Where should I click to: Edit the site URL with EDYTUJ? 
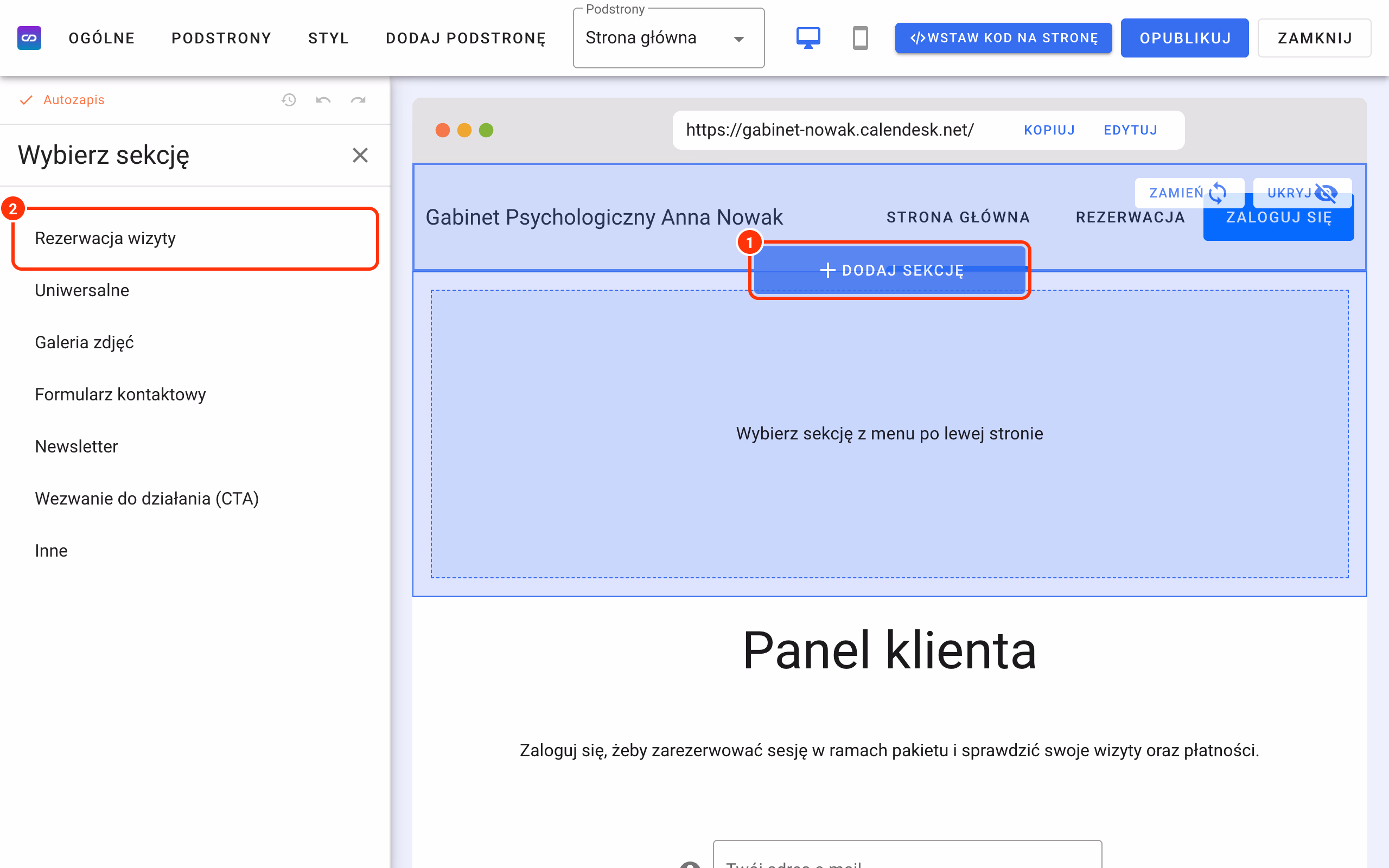click(1130, 130)
